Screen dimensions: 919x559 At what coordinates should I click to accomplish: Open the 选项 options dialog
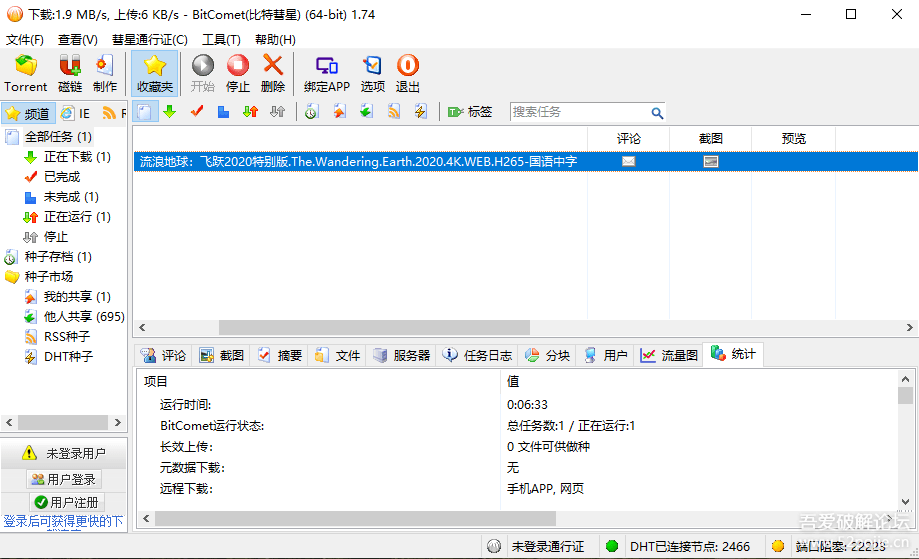click(x=373, y=74)
